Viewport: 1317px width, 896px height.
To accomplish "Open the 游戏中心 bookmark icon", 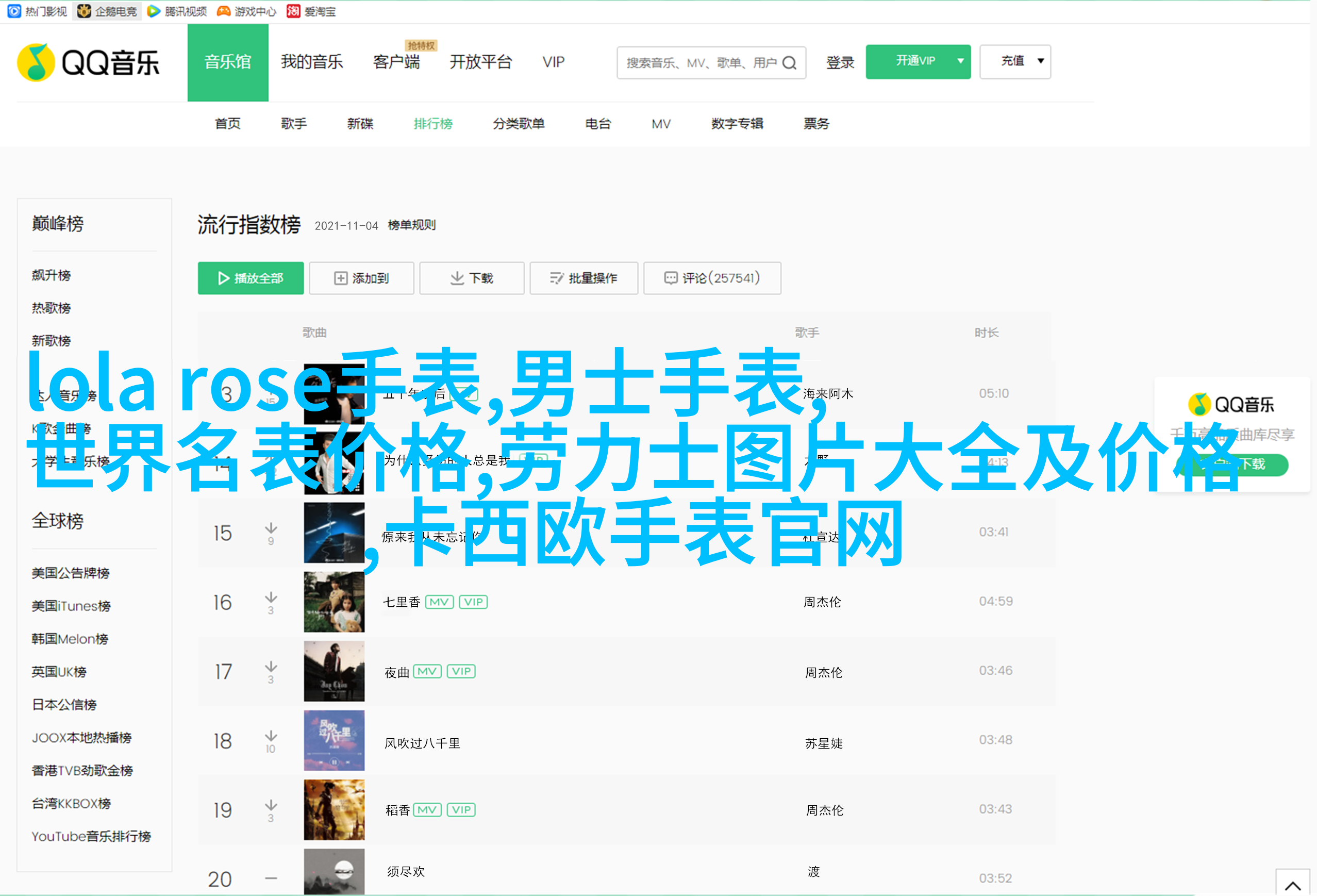I will [224, 11].
